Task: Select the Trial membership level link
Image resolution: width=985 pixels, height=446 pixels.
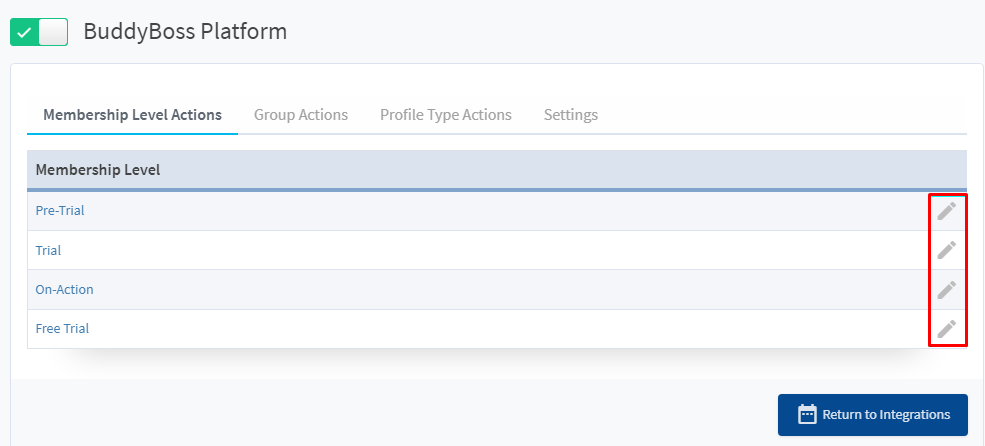Action: [48, 250]
